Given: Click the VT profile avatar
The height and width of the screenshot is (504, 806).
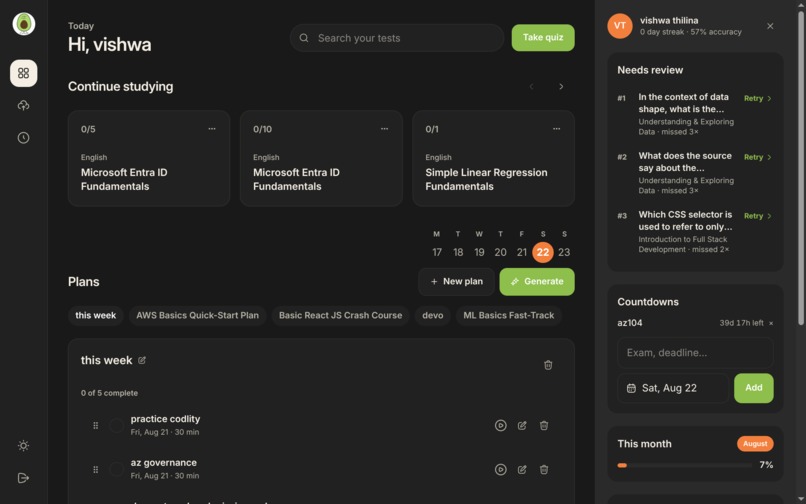Looking at the screenshot, I should click(x=620, y=26).
